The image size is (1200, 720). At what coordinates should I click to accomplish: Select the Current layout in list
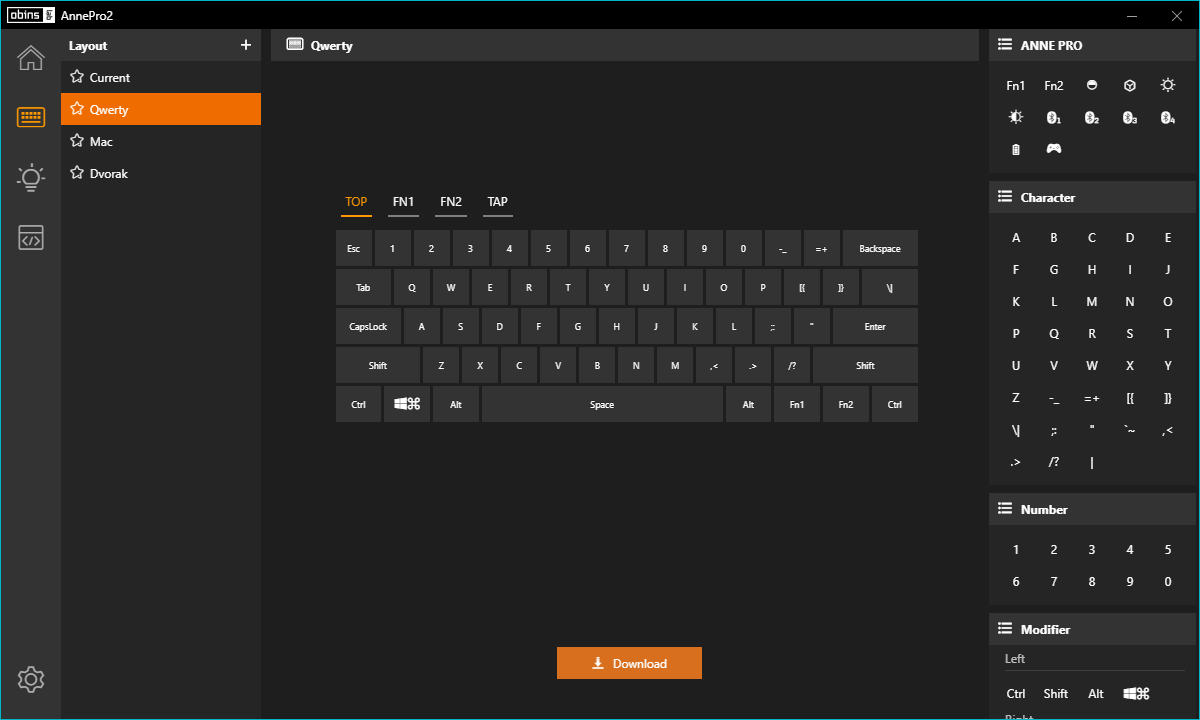pos(161,77)
